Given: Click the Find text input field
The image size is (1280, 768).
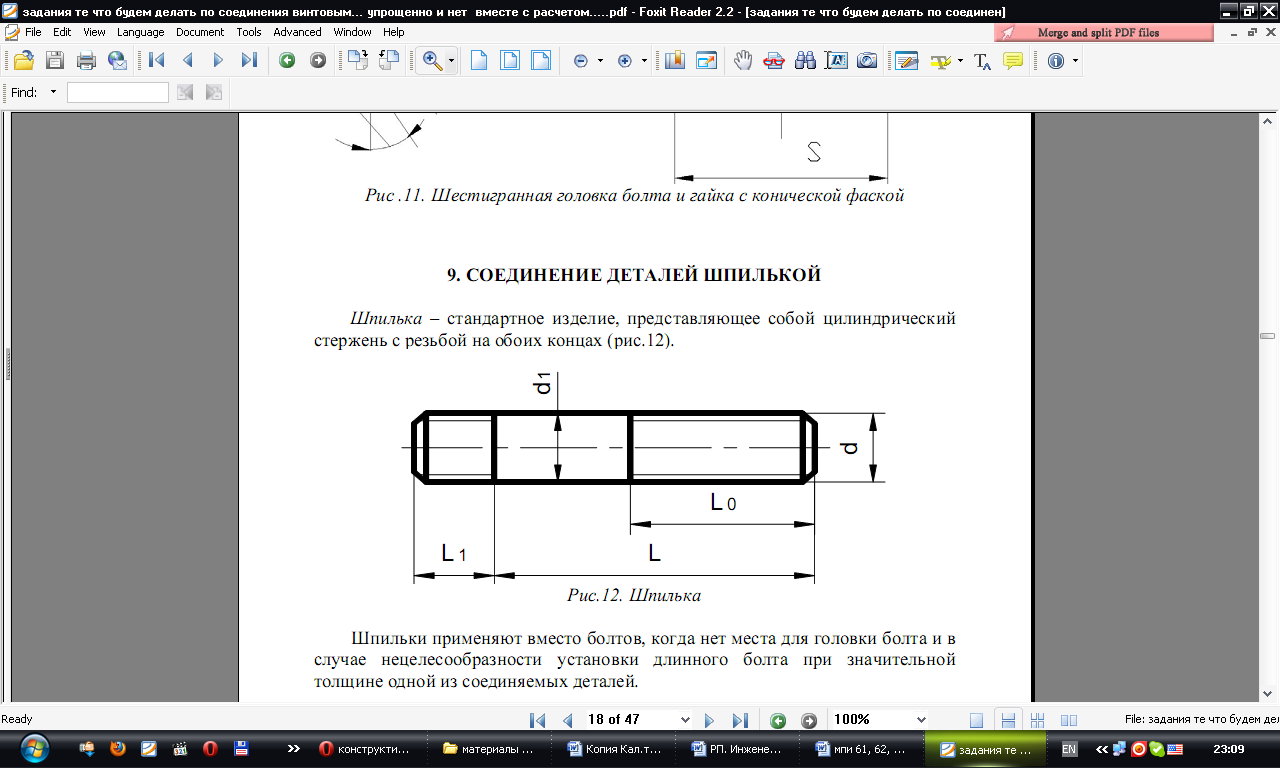Looking at the screenshot, I should coord(118,92).
